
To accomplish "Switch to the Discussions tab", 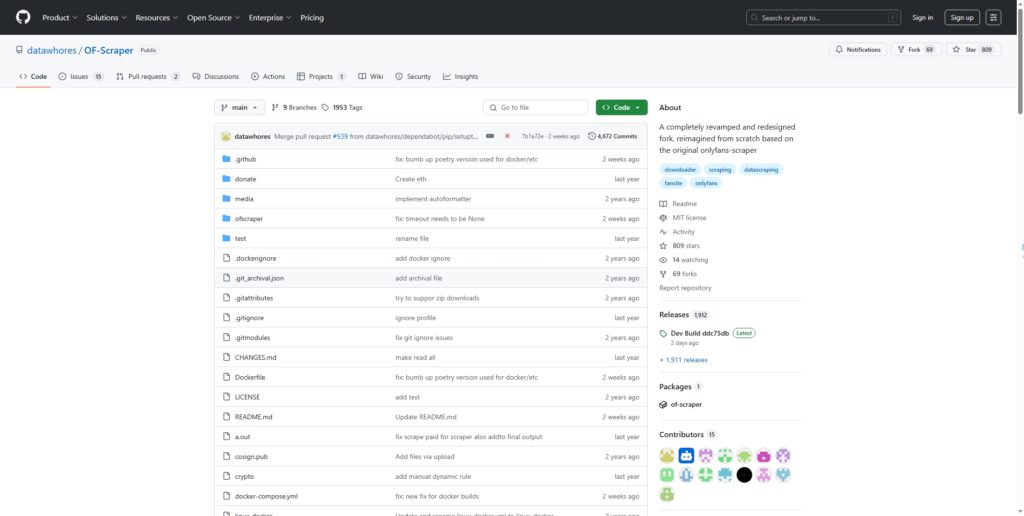I will (x=216, y=76).
